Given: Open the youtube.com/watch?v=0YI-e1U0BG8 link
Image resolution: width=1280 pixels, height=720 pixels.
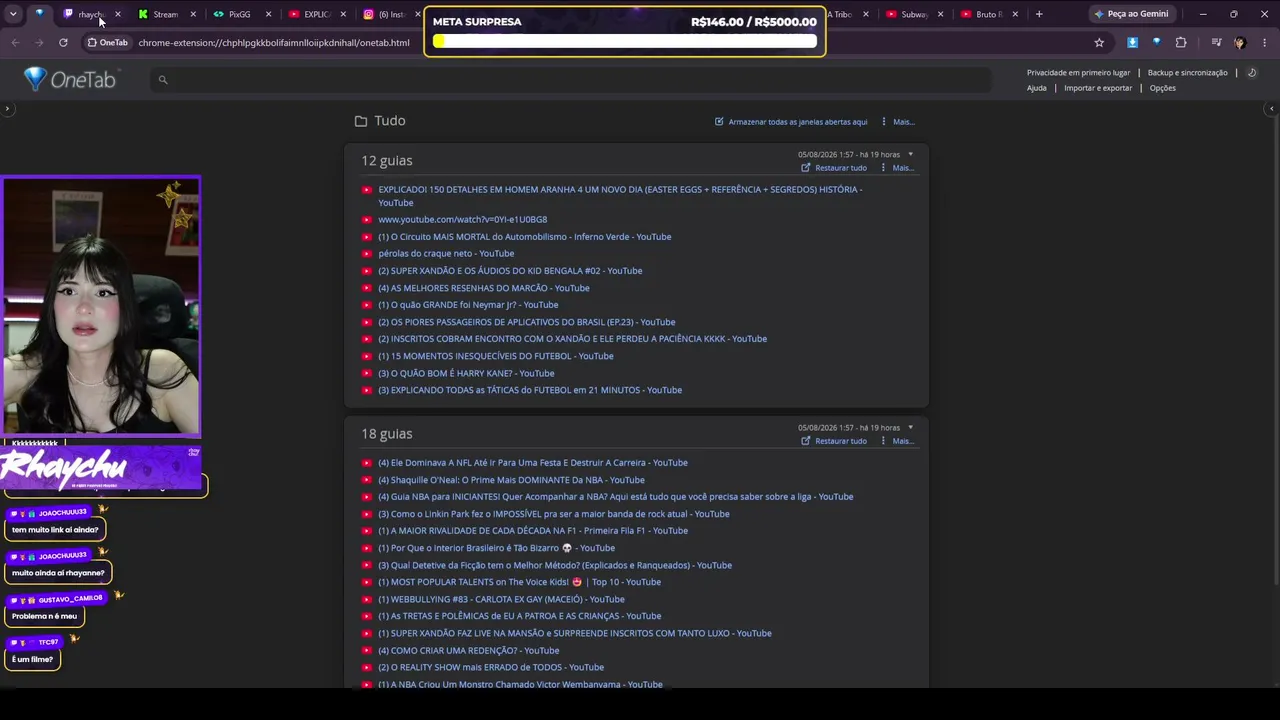Looking at the screenshot, I should [x=462, y=220].
